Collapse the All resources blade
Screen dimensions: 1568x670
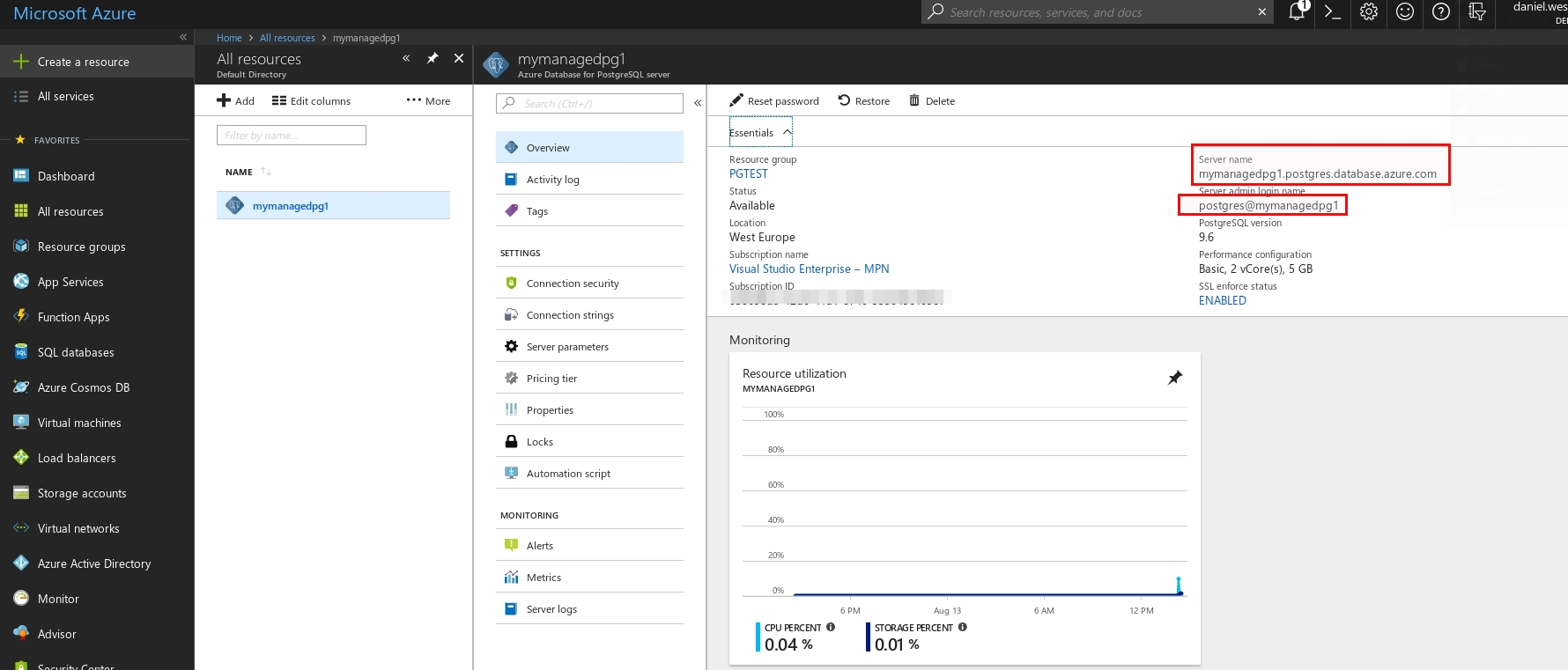(406, 58)
